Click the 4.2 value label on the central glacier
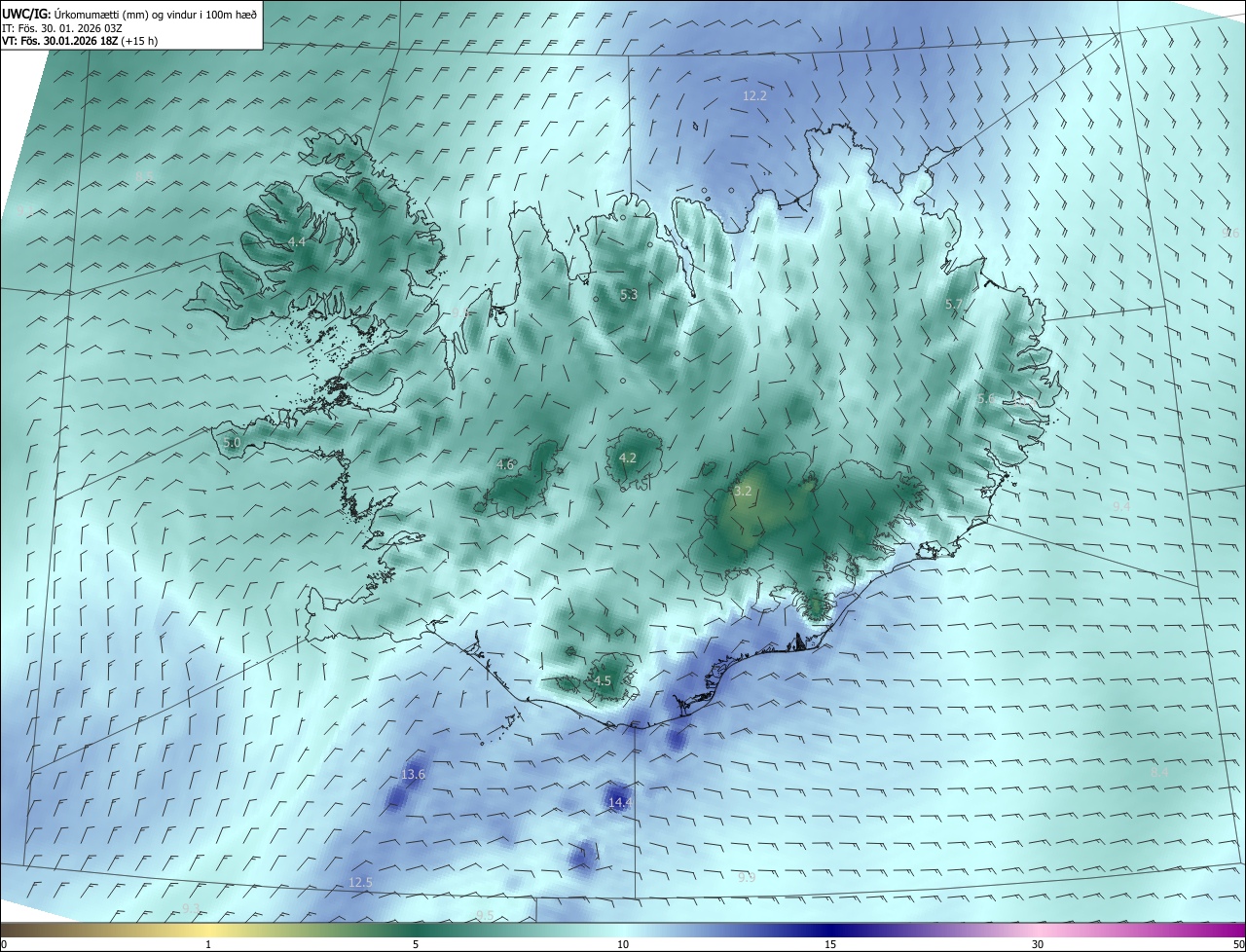The height and width of the screenshot is (952, 1246). [x=628, y=458]
